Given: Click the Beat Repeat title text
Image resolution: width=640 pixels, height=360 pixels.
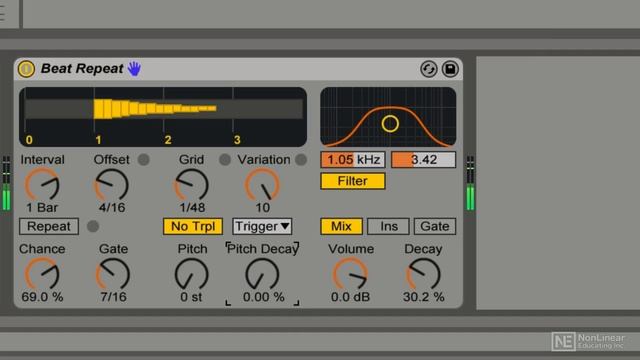Looking at the screenshot, I should tap(82, 69).
